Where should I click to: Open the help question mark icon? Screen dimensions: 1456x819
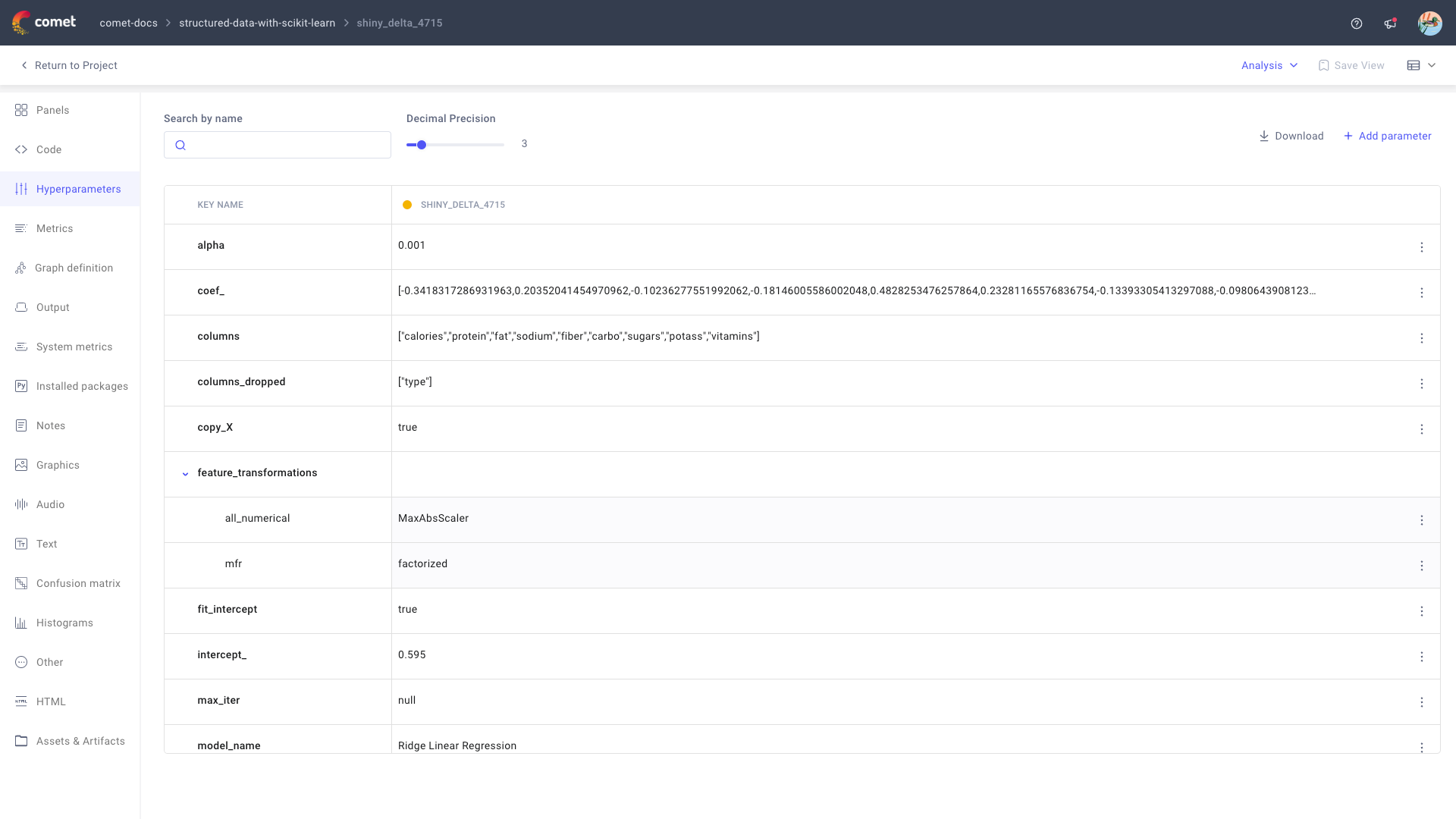click(1357, 24)
